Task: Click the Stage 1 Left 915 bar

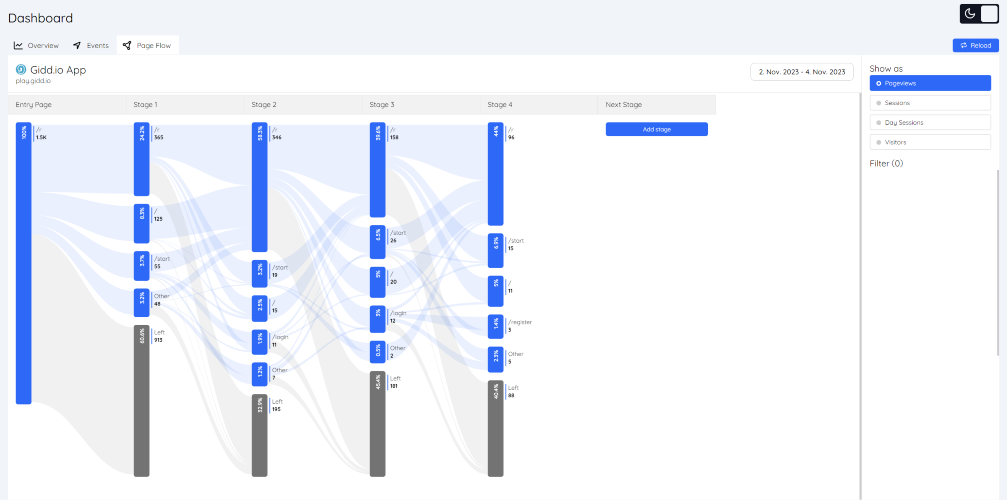Action: tap(141, 401)
